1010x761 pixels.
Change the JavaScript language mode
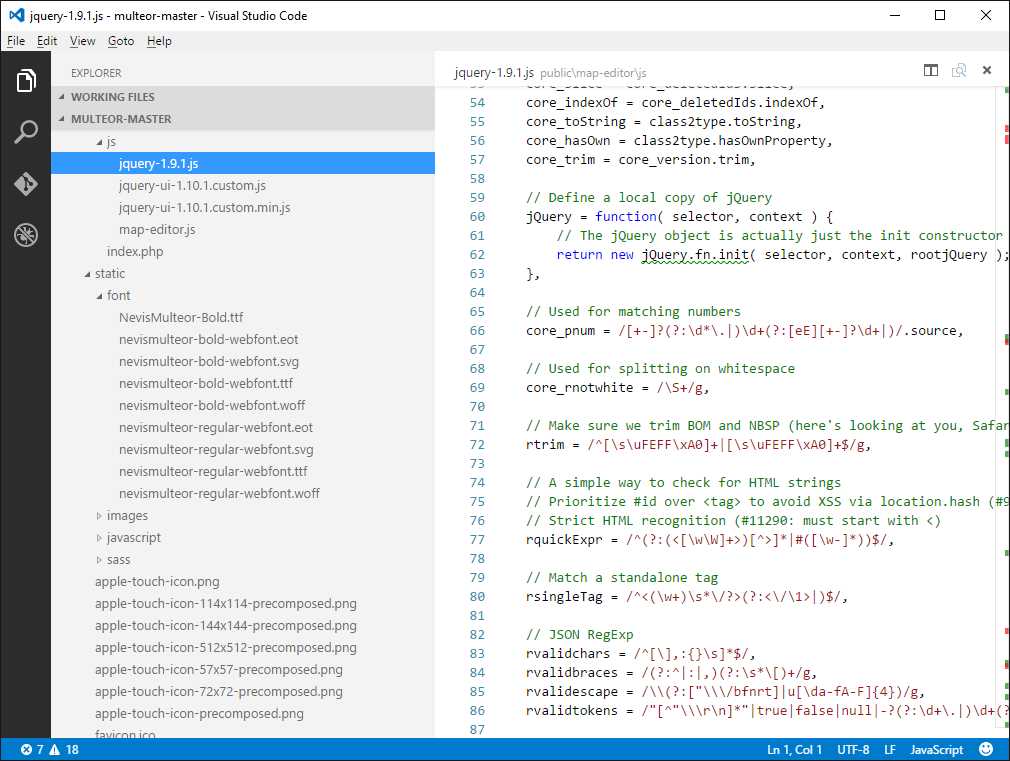coord(937,749)
